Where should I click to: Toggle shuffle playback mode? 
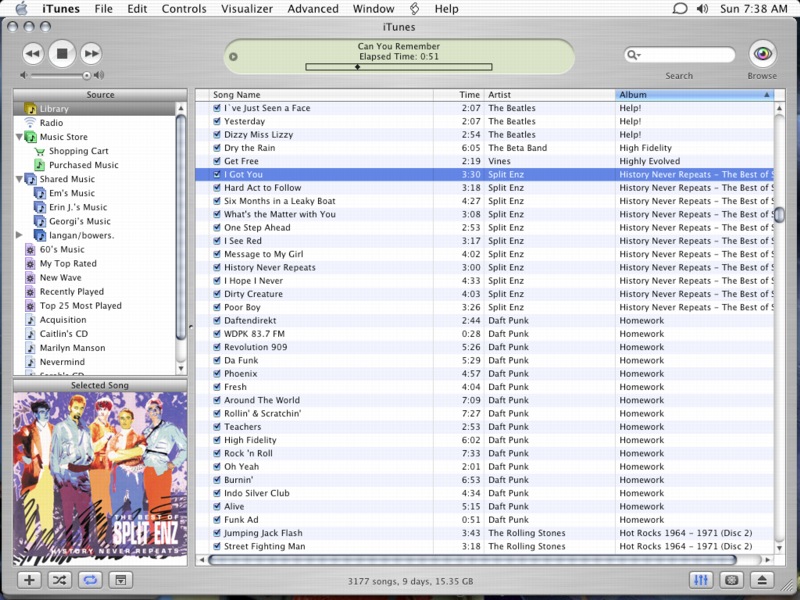pyautogui.click(x=59, y=580)
